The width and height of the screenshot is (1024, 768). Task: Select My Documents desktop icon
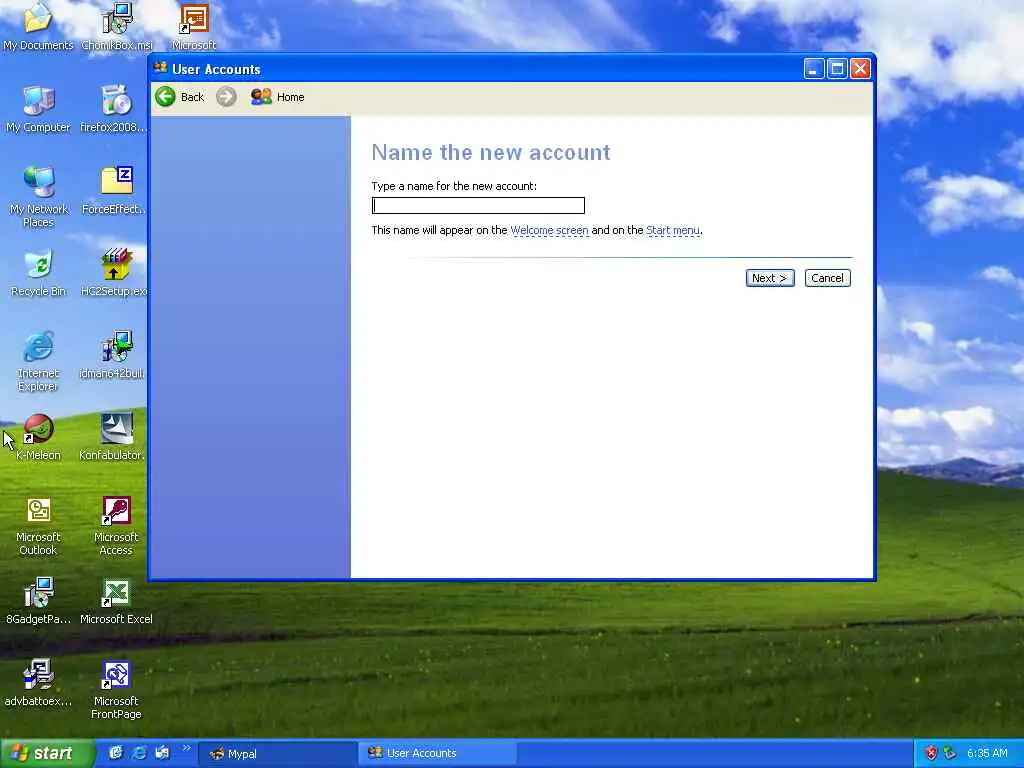38,26
